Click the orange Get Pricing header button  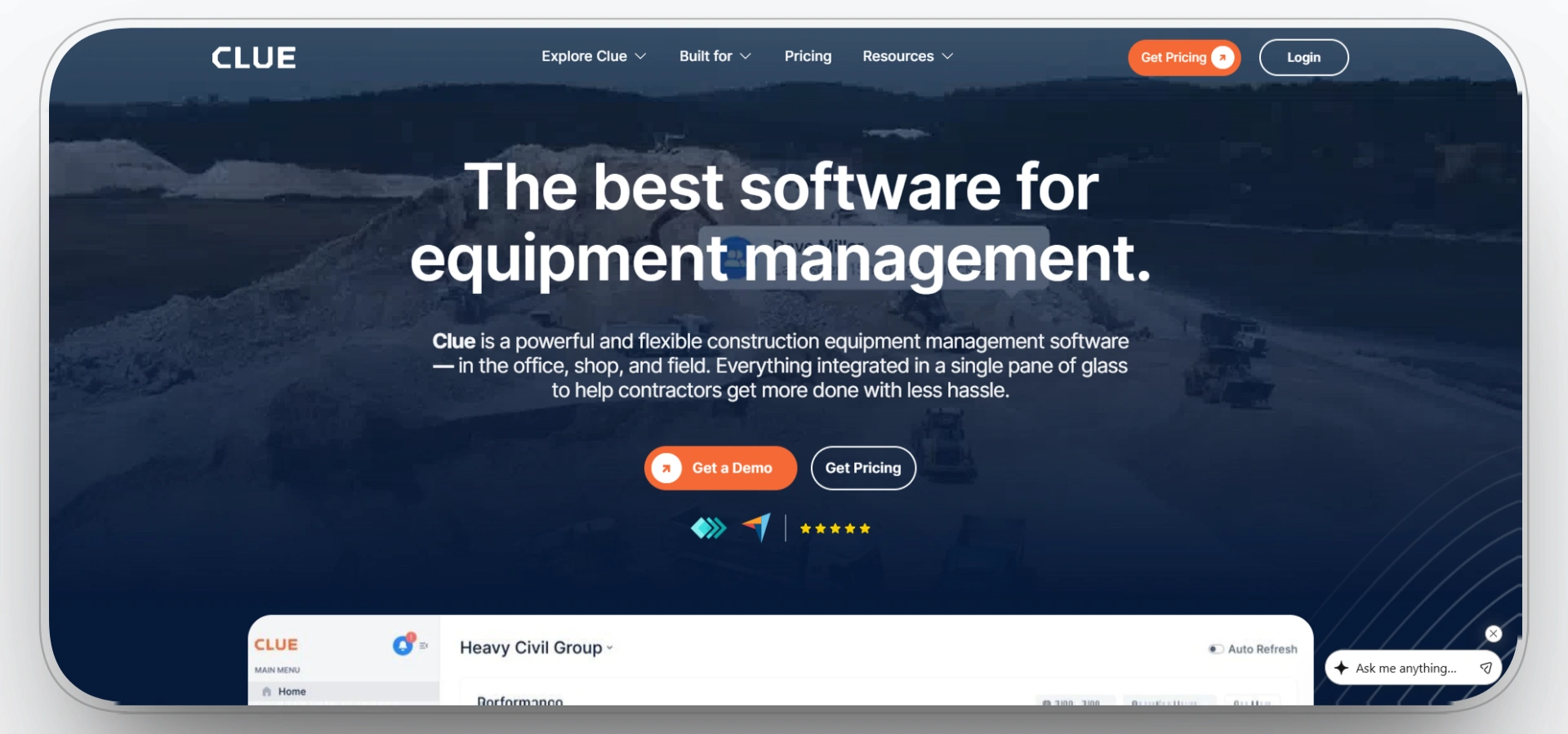[1184, 57]
